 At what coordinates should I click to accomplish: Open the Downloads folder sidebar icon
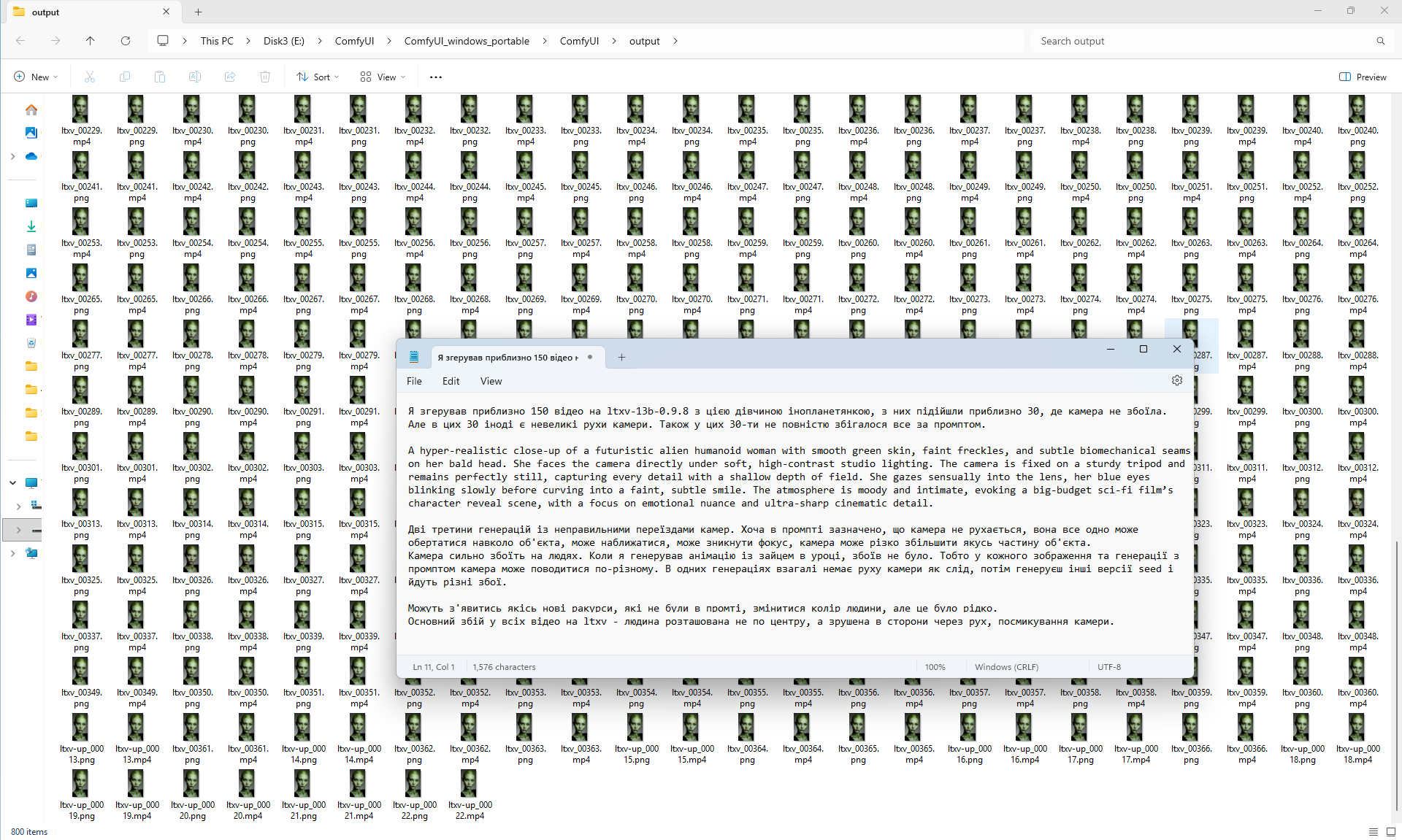click(x=31, y=226)
